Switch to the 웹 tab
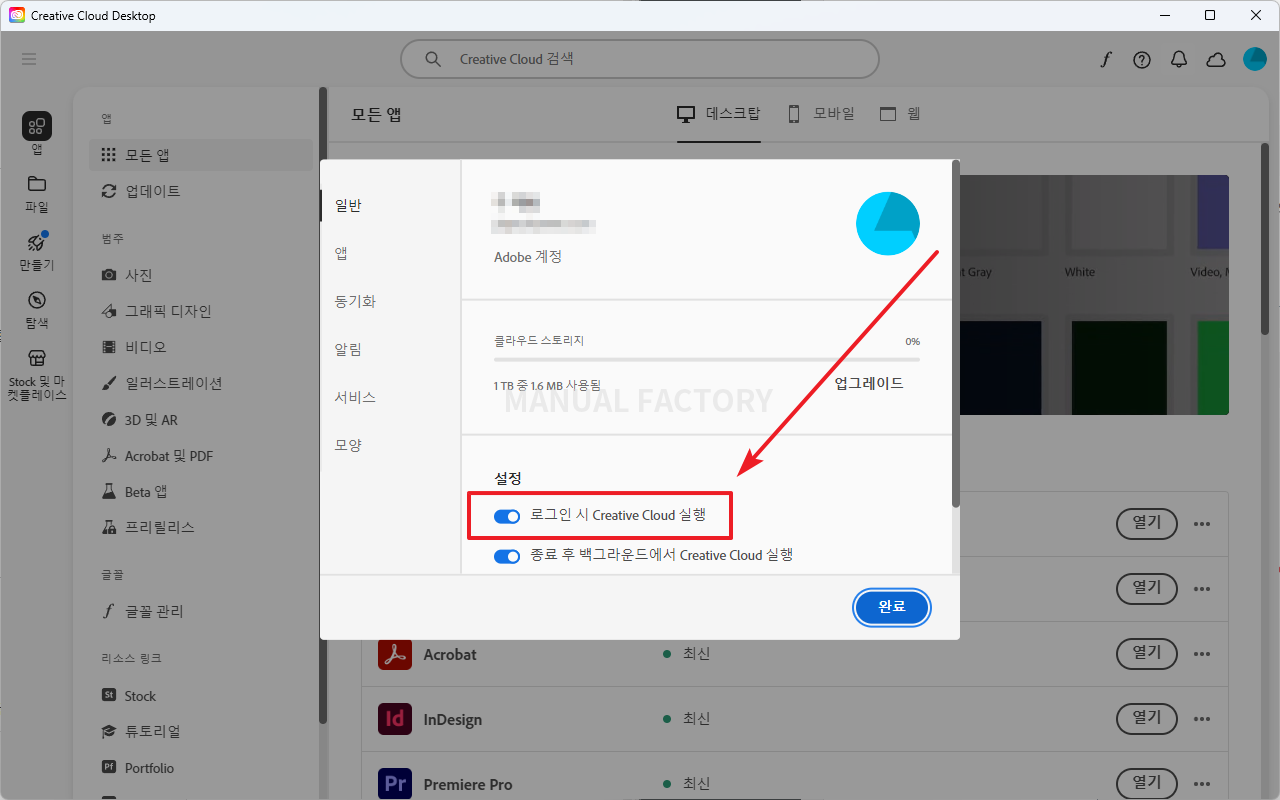1280x800 pixels. pos(900,114)
